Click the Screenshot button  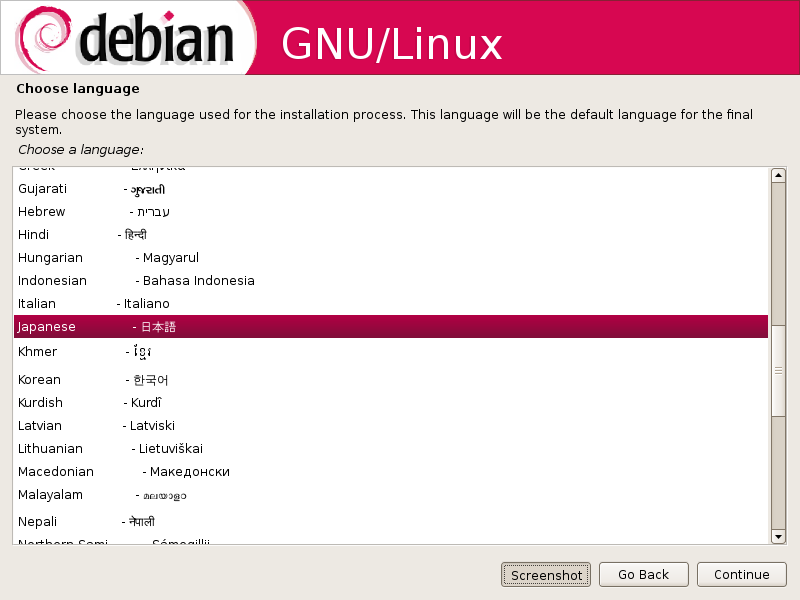click(x=546, y=575)
